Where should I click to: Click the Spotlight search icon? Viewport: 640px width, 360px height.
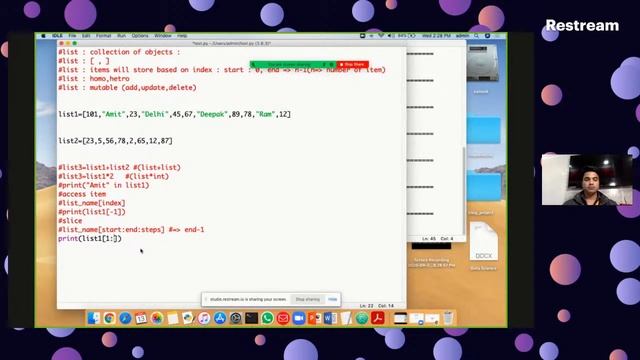(x=476, y=36)
